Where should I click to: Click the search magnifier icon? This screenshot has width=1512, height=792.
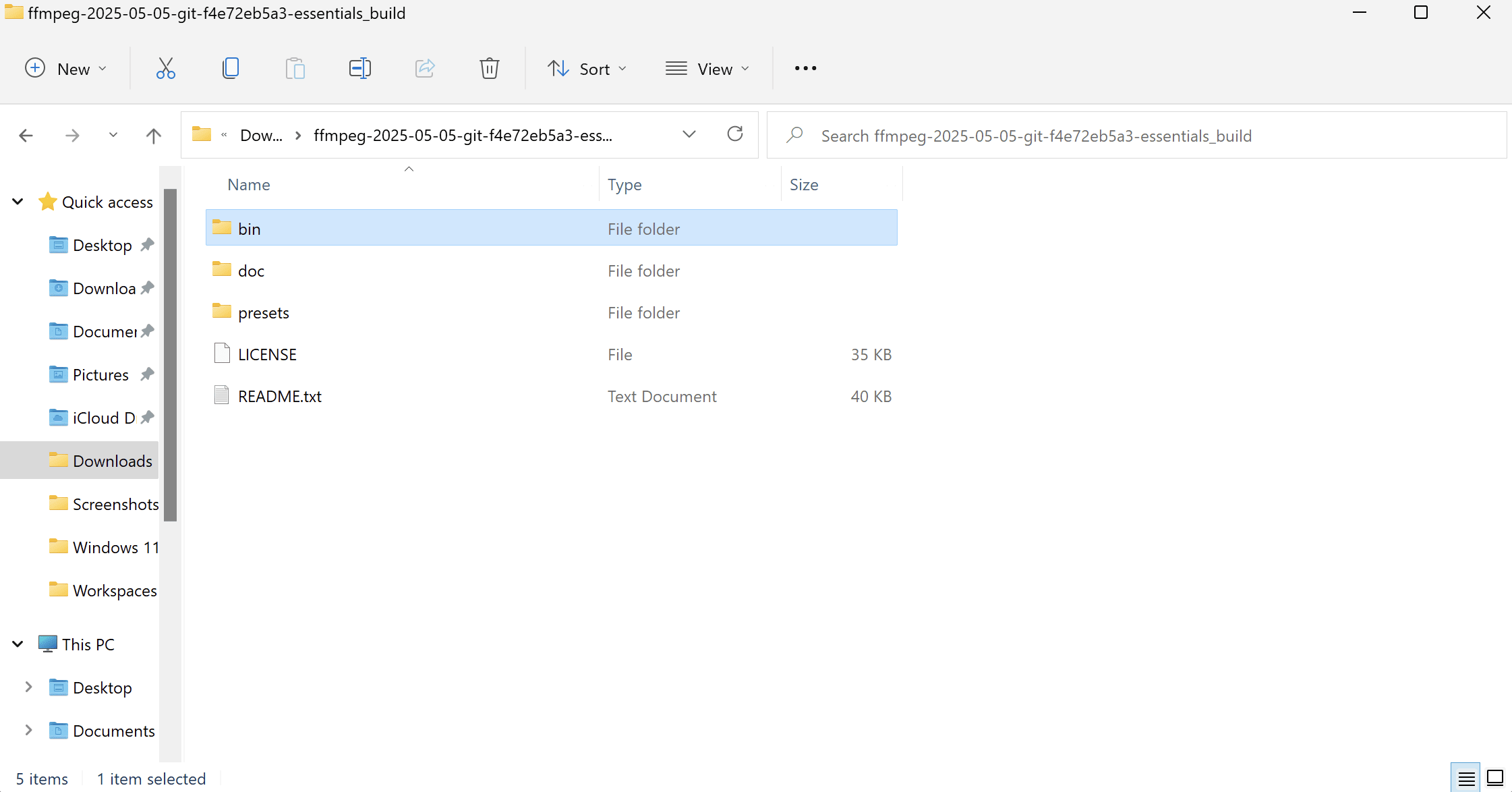tap(794, 135)
